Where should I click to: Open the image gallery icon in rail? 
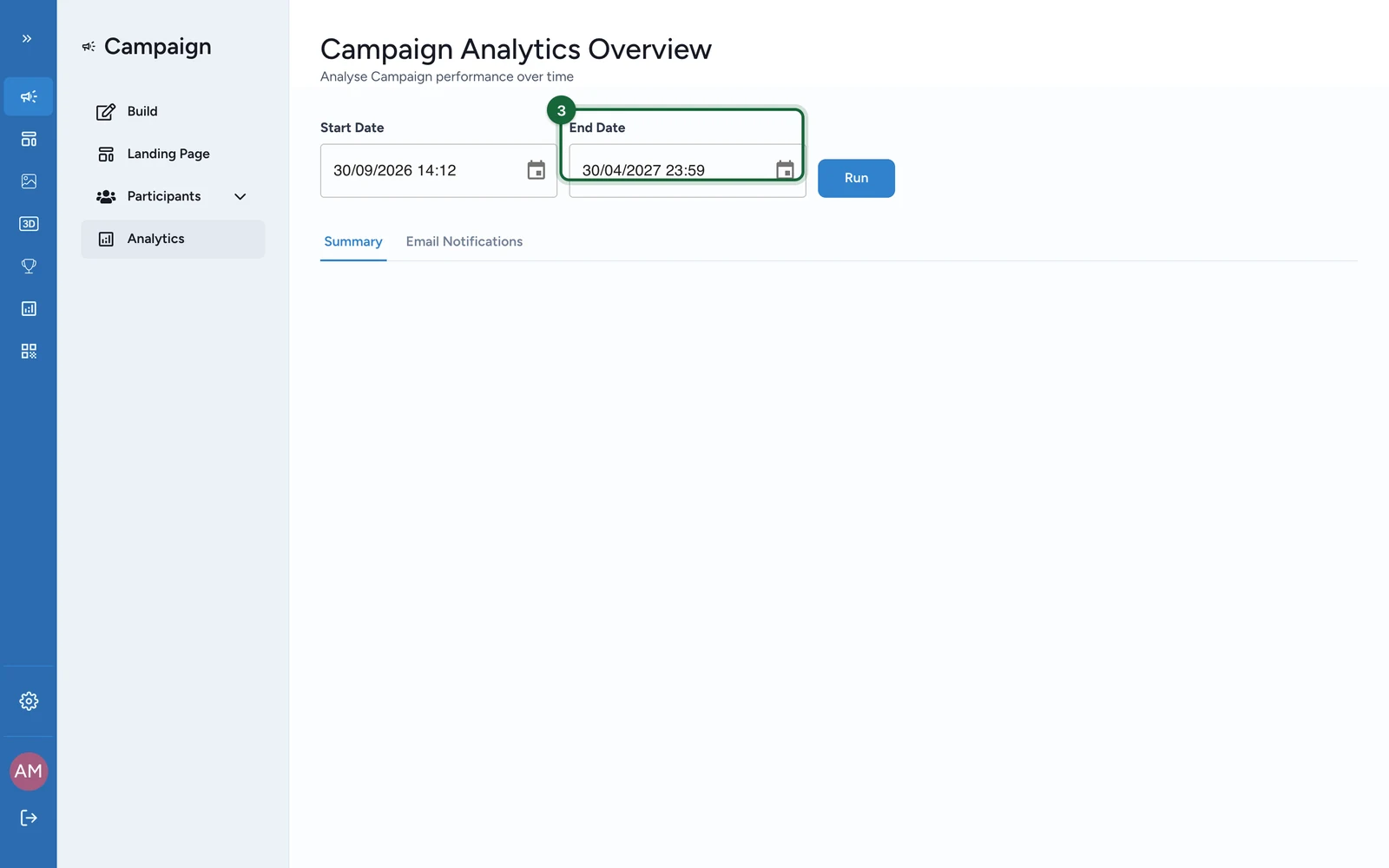click(29, 181)
